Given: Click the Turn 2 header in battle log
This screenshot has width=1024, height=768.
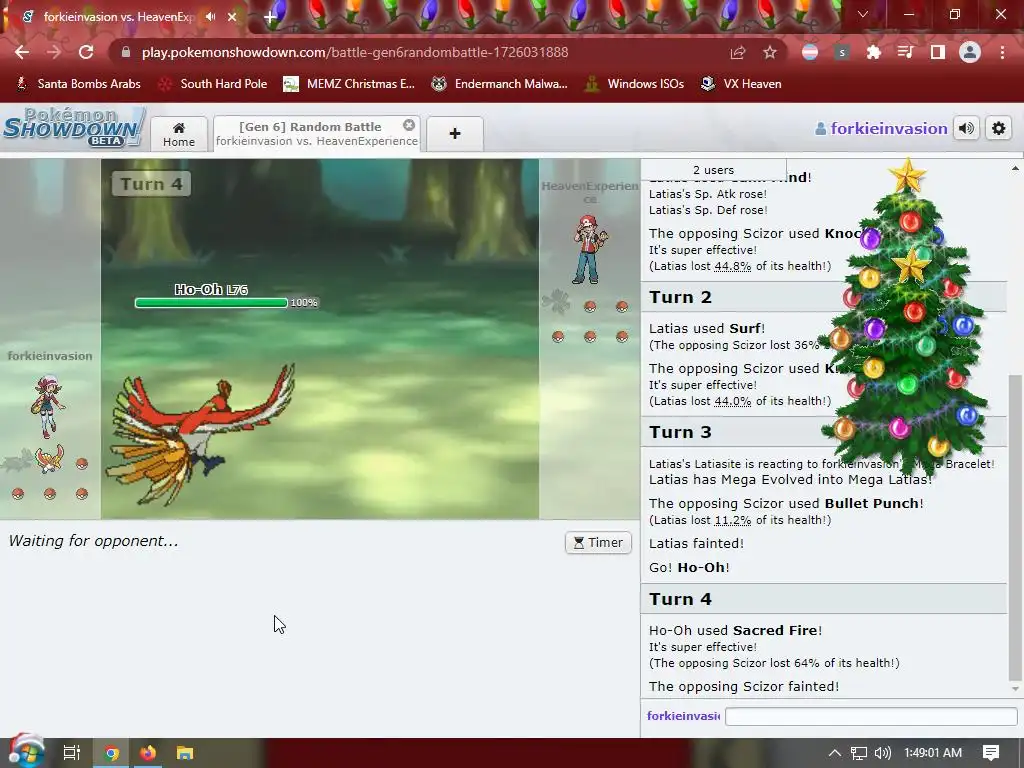Looking at the screenshot, I should coord(680,297).
